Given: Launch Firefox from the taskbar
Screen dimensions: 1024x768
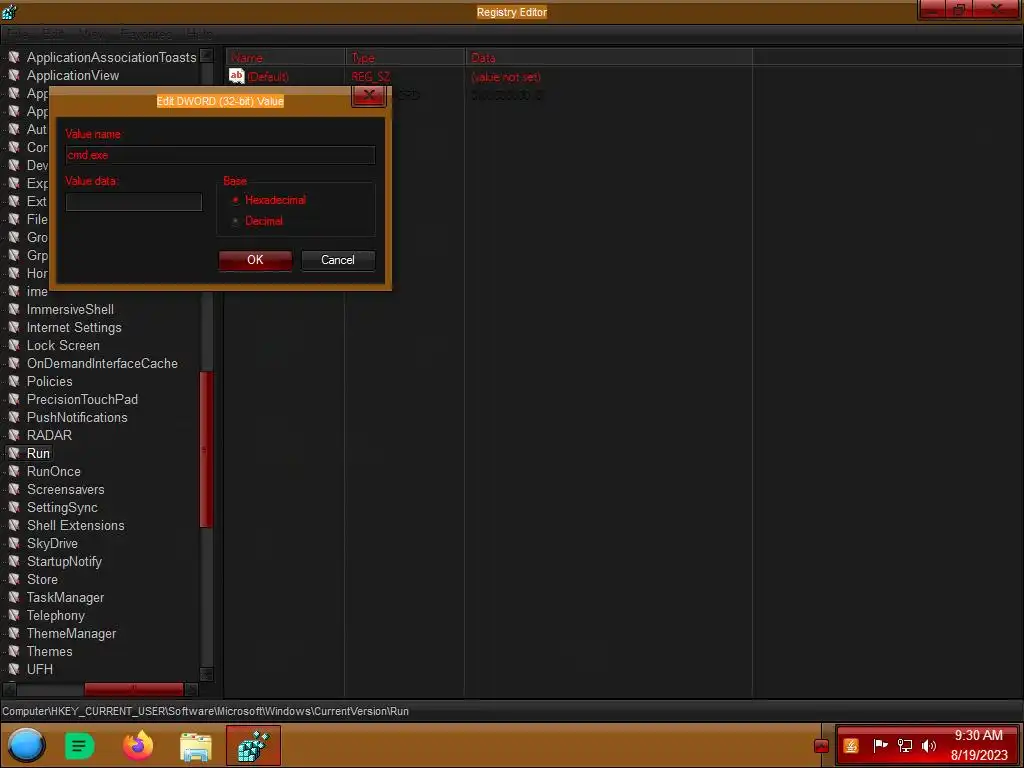Looking at the screenshot, I should [138, 745].
